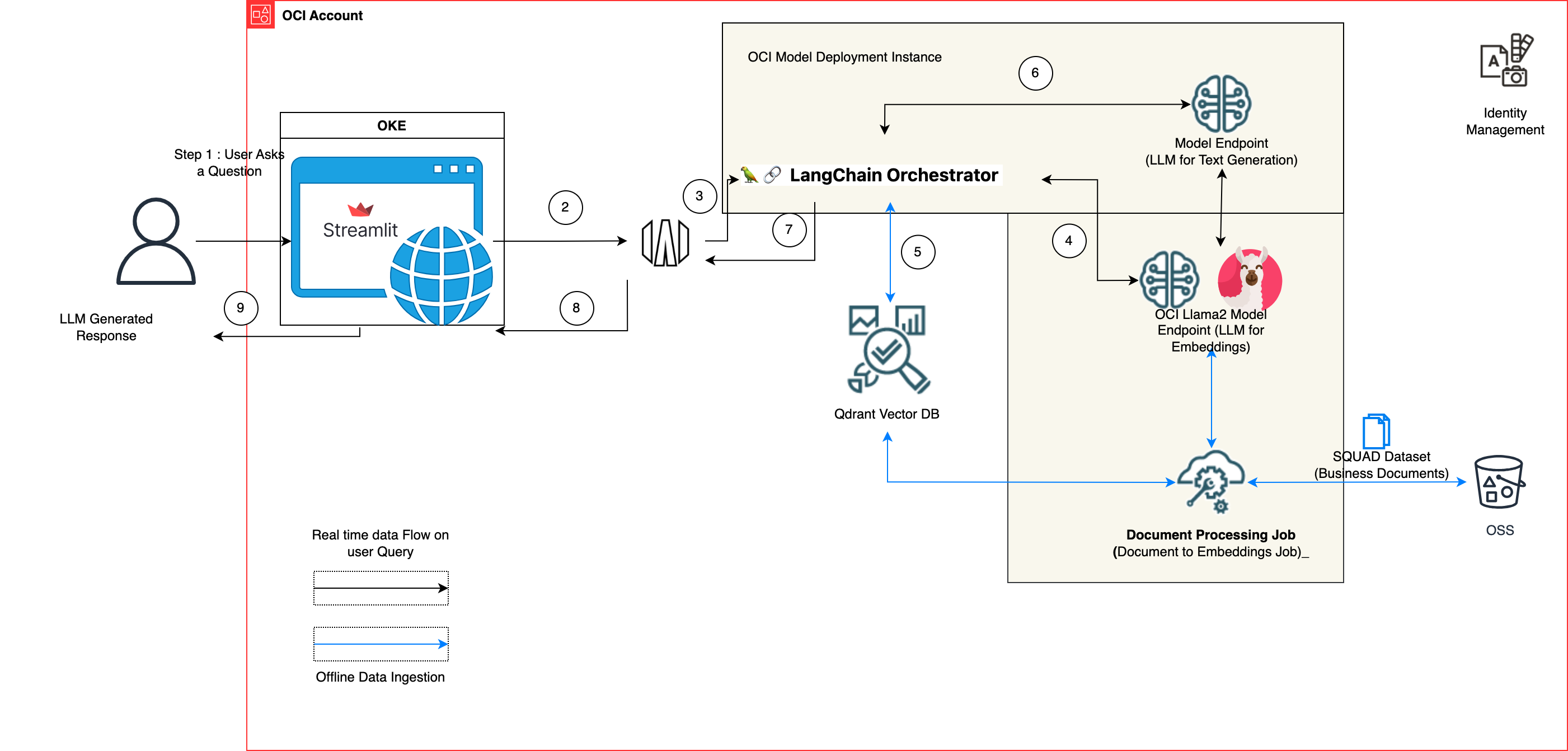
Task: Click step circle number 5
Action: [917, 252]
